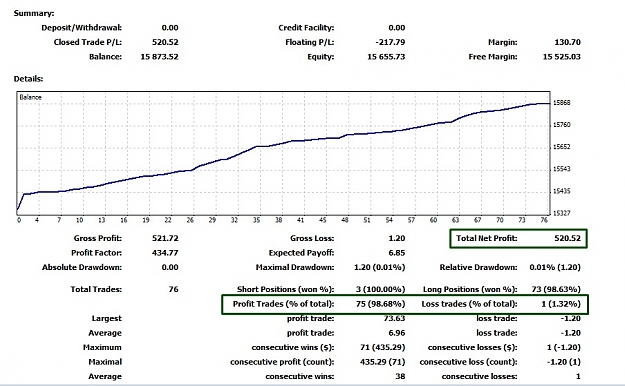
Task: Select the Equity label
Action: tap(320, 57)
